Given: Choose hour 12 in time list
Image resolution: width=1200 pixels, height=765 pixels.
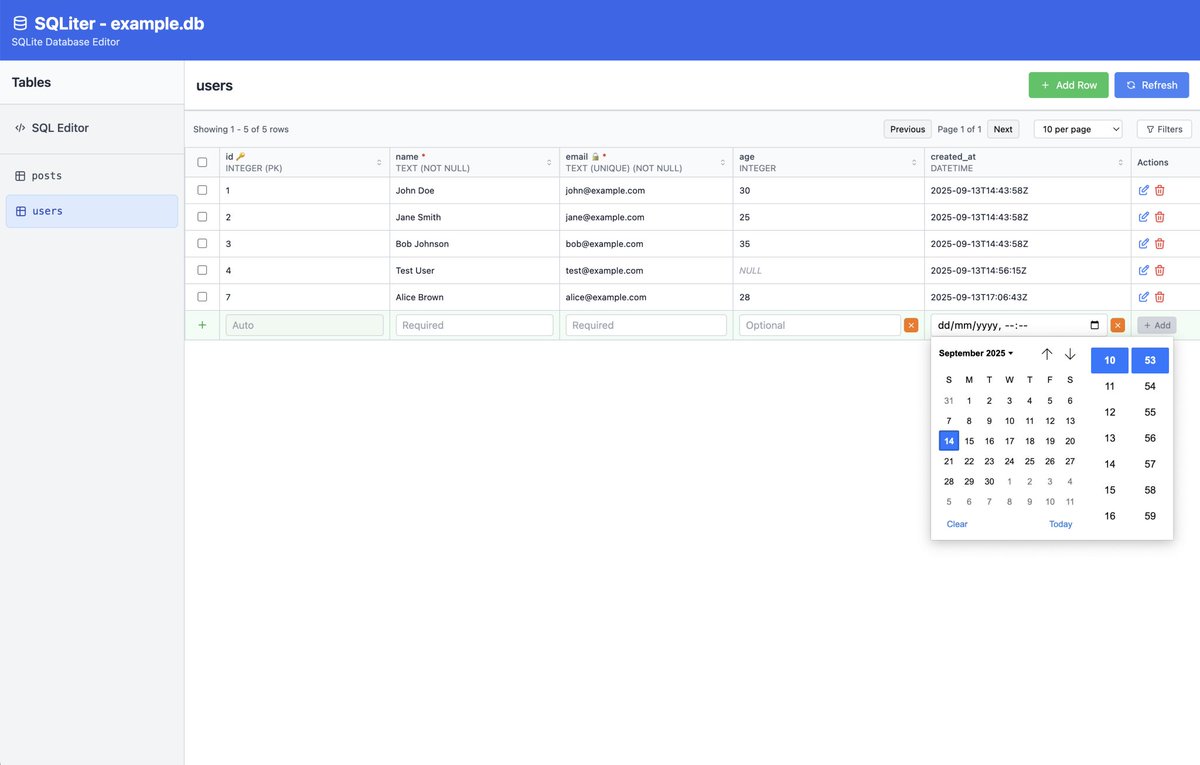Looking at the screenshot, I should pyautogui.click(x=1110, y=412).
